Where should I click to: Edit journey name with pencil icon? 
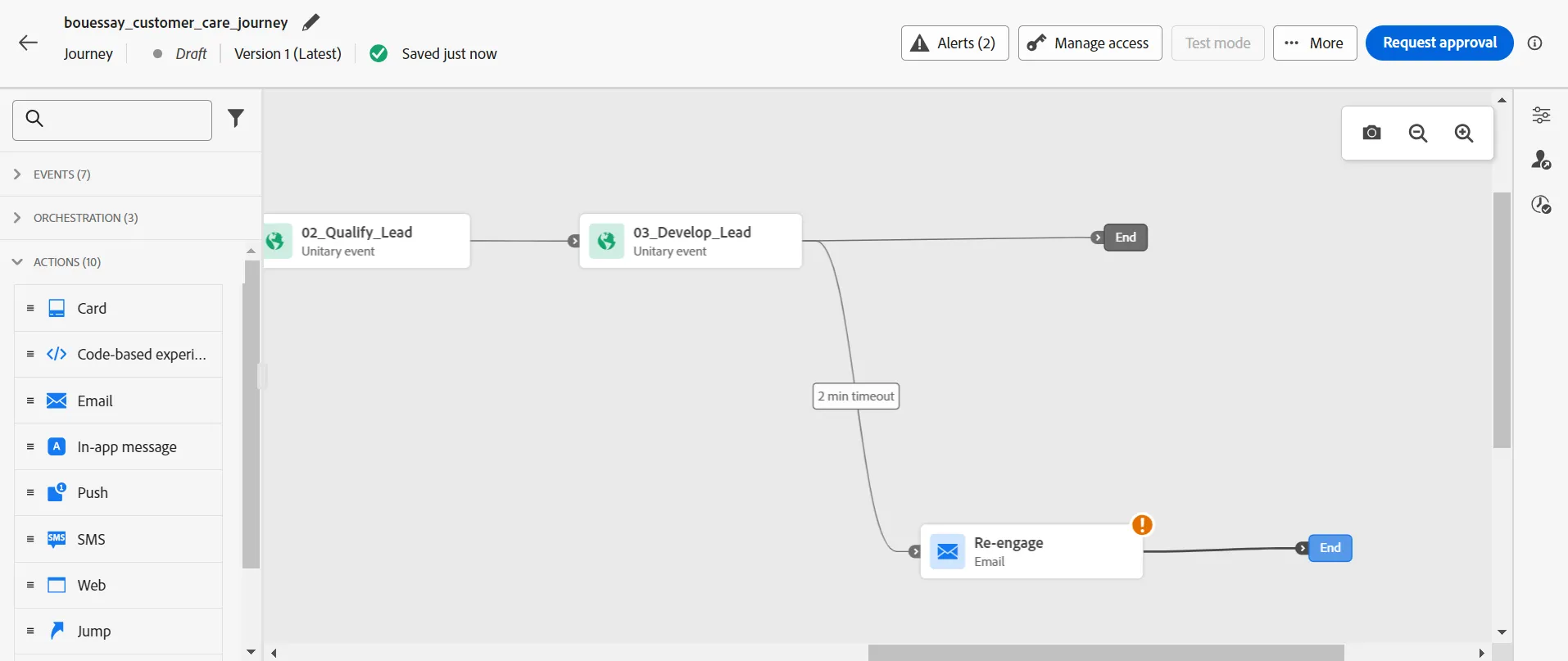(310, 22)
